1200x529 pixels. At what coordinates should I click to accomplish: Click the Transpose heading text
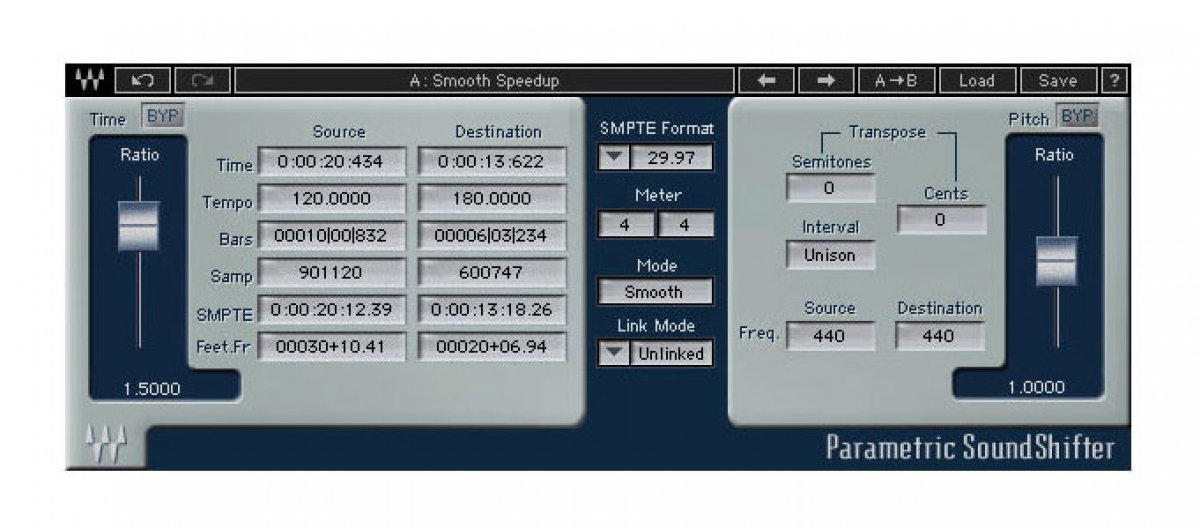click(887, 132)
